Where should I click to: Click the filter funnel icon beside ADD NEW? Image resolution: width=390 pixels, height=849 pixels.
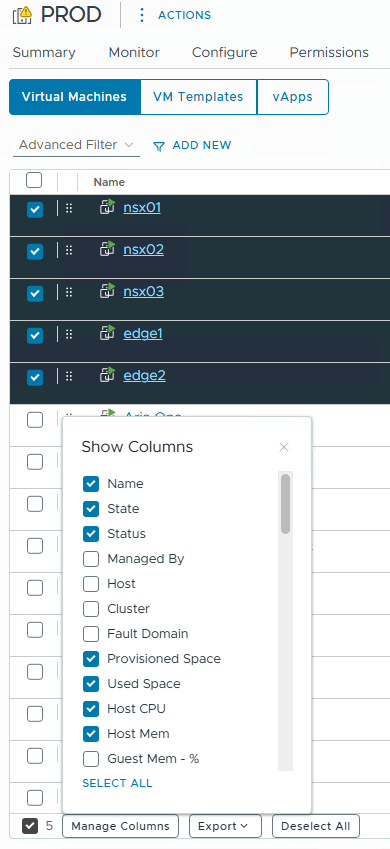pos(159,146)
